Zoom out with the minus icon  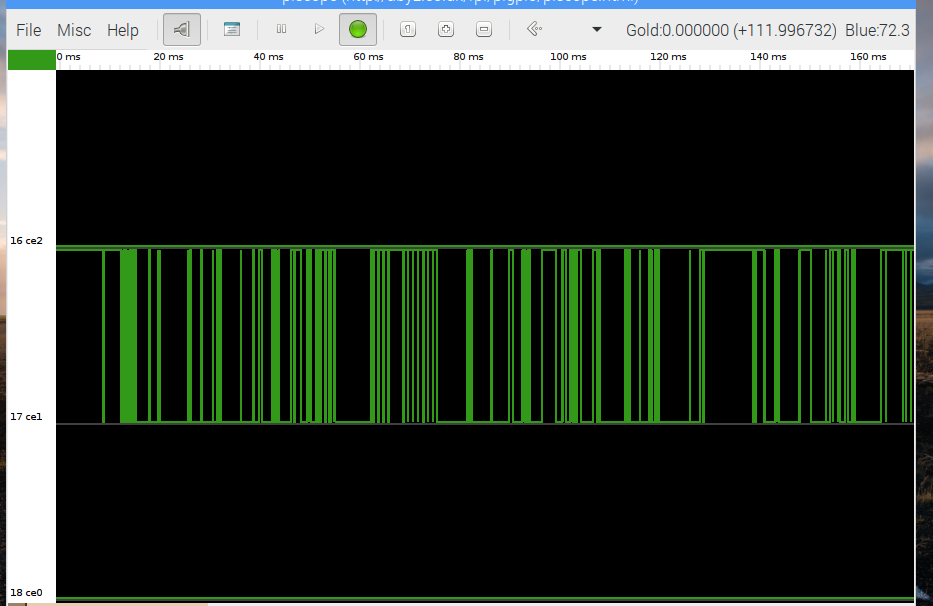click(x=484, y=29)
